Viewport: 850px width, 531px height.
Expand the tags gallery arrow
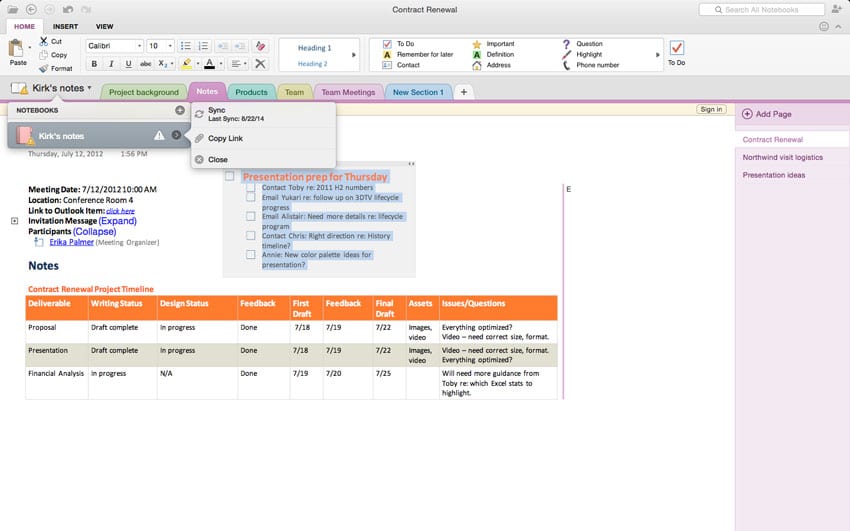(x=658, y=55)
